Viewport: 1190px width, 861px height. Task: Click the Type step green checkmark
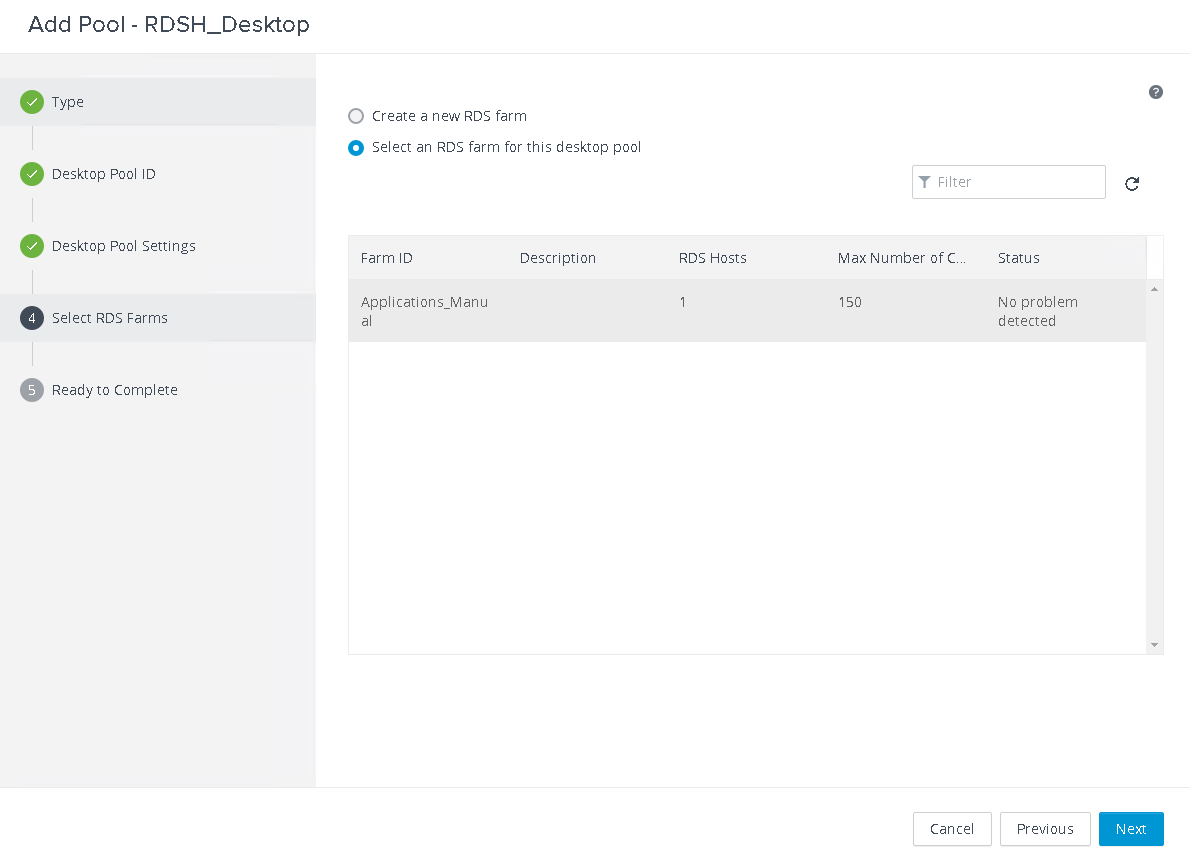tap(32, 102)
